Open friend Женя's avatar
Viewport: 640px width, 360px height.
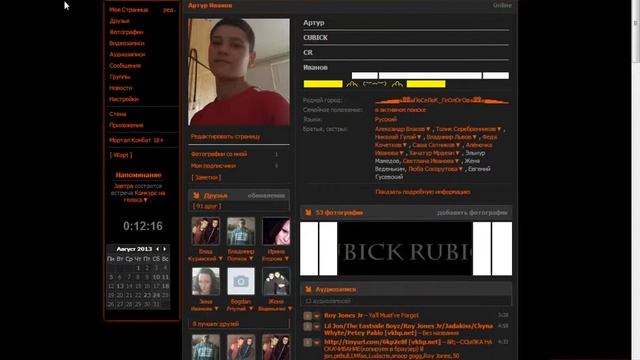276,281
